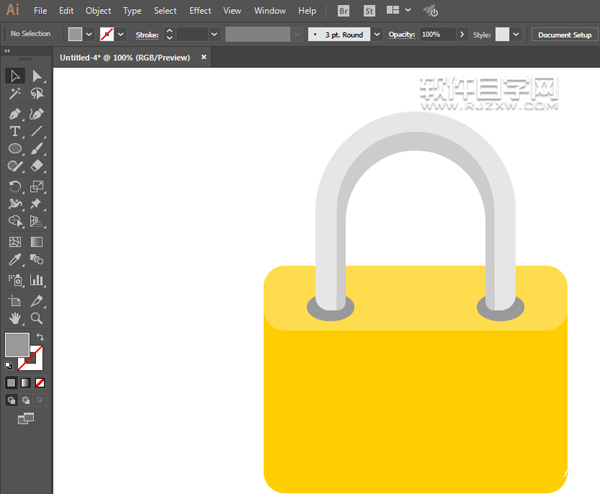The image size is (600, 494).
Task: Select the Line Segment tool
Action: coord(37,131)
